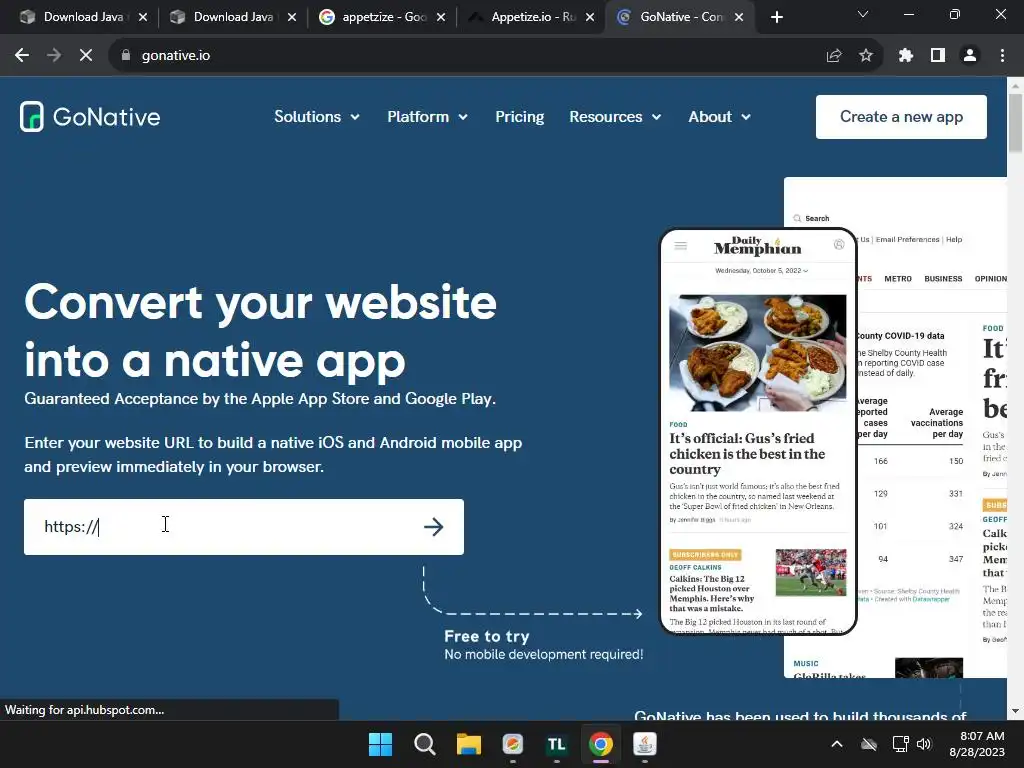Open Gus's fried chicken headline
This screenshot has height=768, width=1024.
[747, 454]
